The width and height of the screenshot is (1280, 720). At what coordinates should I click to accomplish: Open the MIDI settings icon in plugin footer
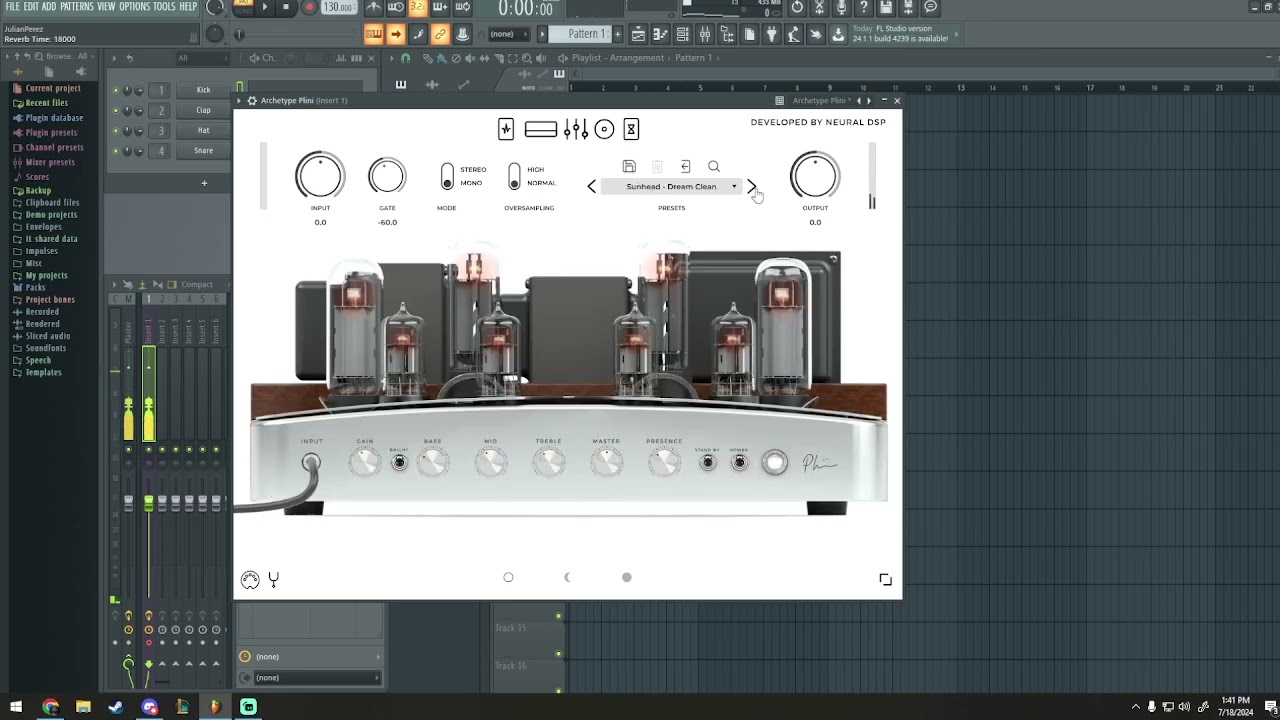pos(250,579)
